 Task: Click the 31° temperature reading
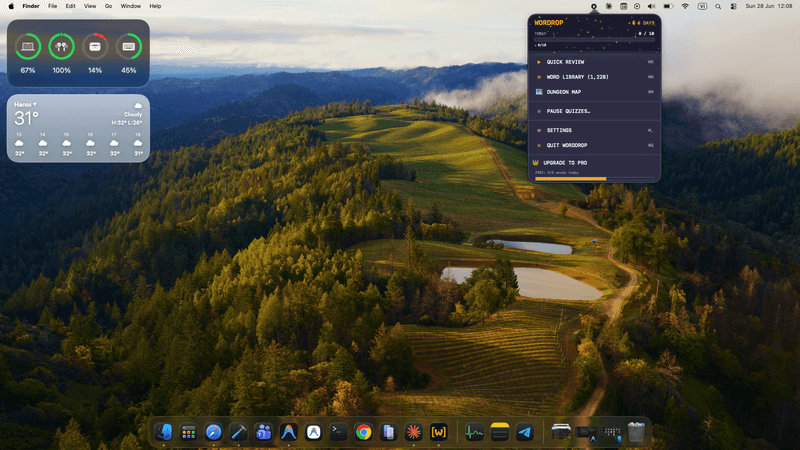pos(26,118)
